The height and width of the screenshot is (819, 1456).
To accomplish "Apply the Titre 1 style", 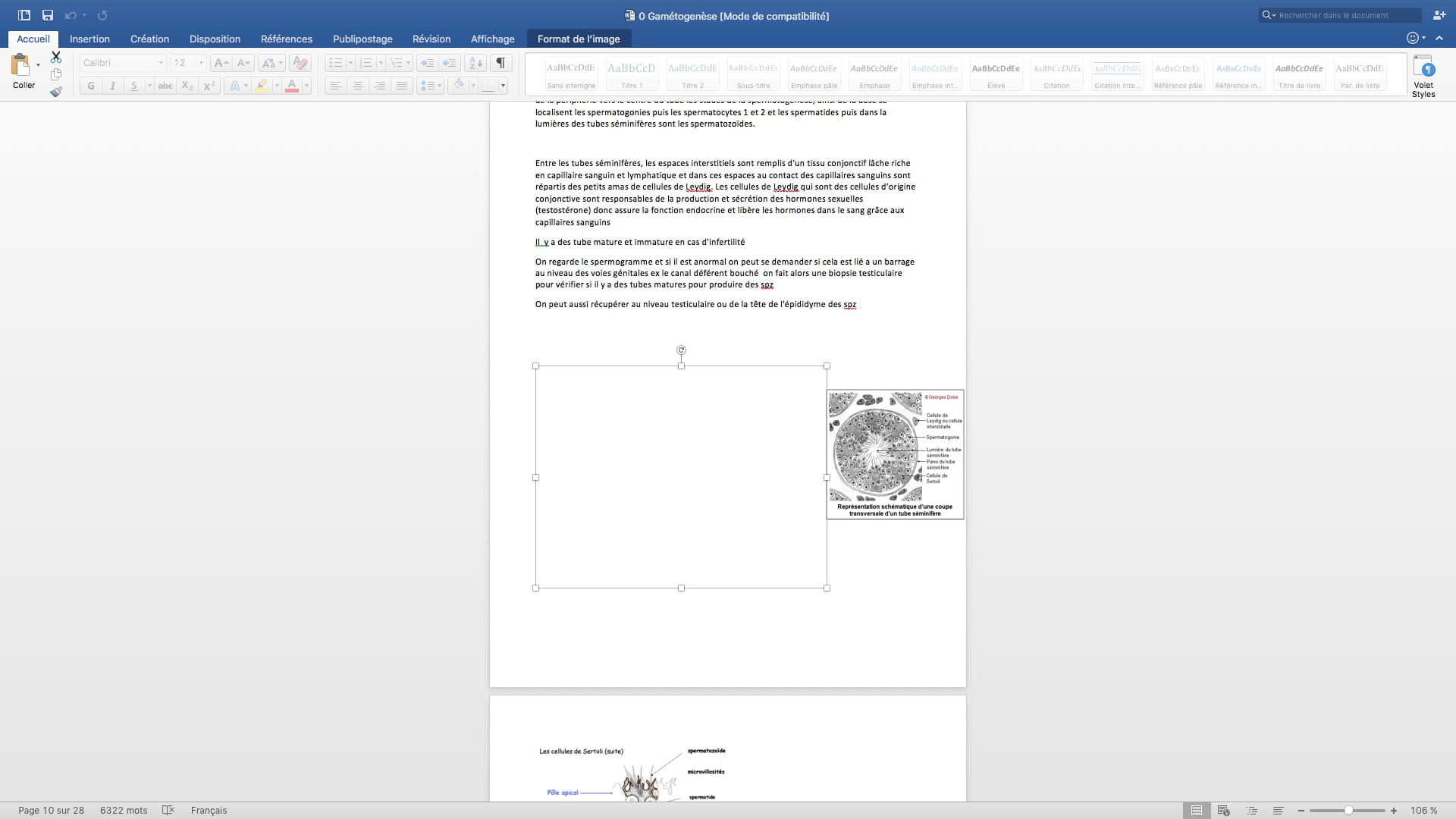I will tap(631, 74).
